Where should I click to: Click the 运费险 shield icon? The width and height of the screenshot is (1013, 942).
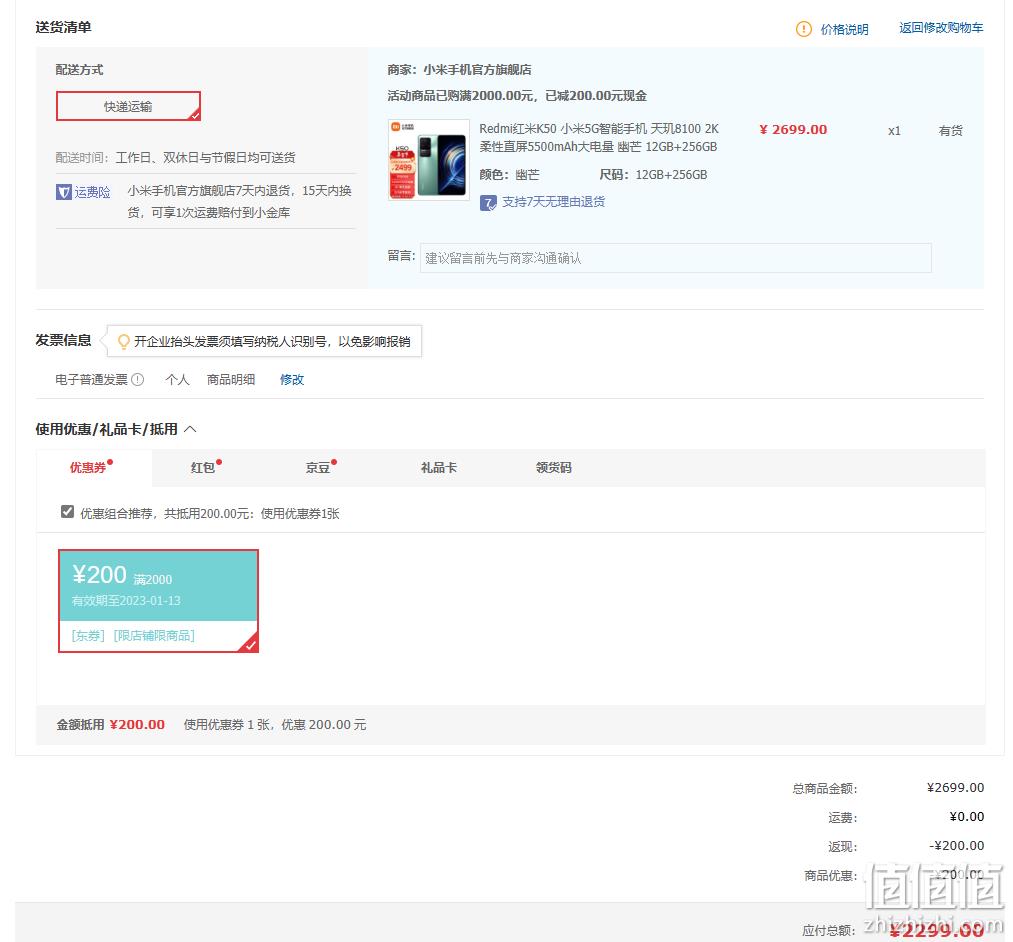(63, 192)
